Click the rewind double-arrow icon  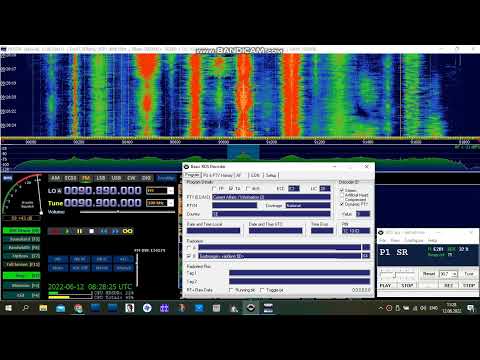tap(104, 231)
